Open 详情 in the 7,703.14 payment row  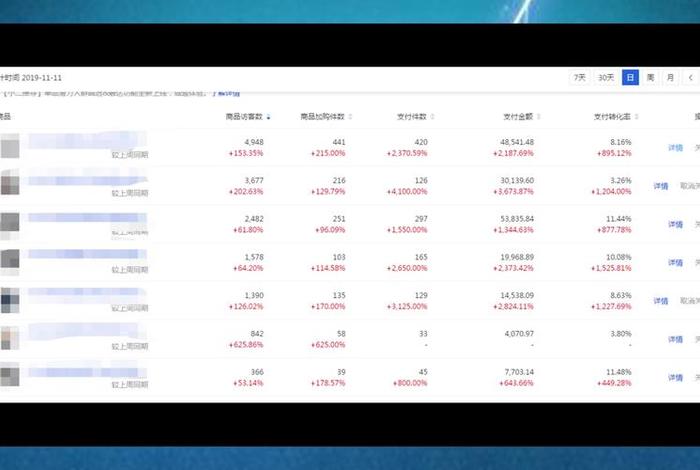point(675,377)
